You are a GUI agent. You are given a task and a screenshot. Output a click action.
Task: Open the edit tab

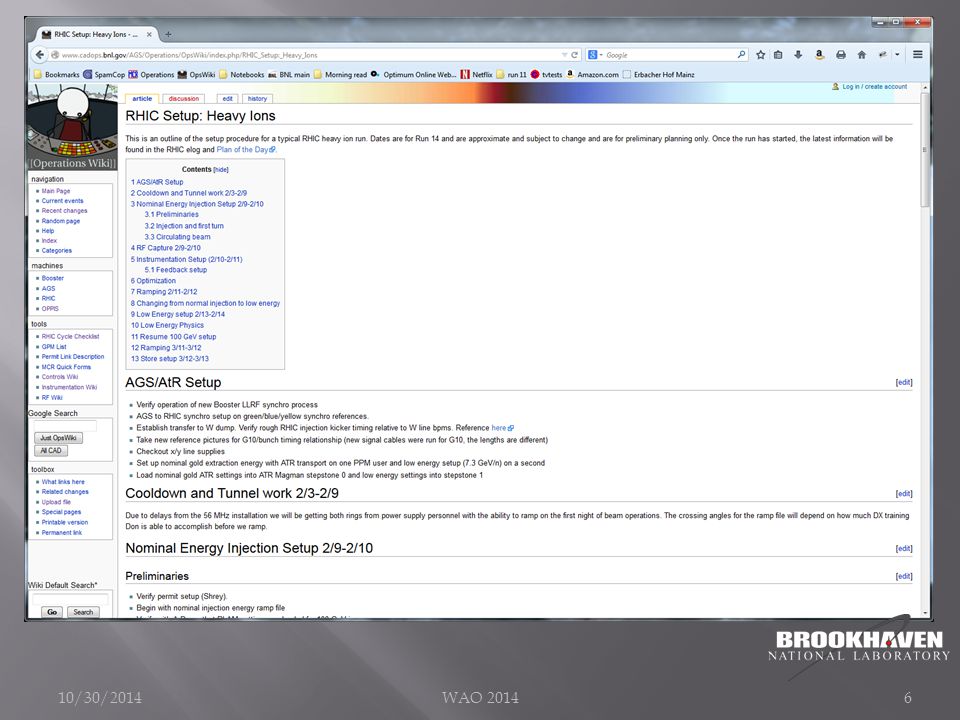coord(227,99)
